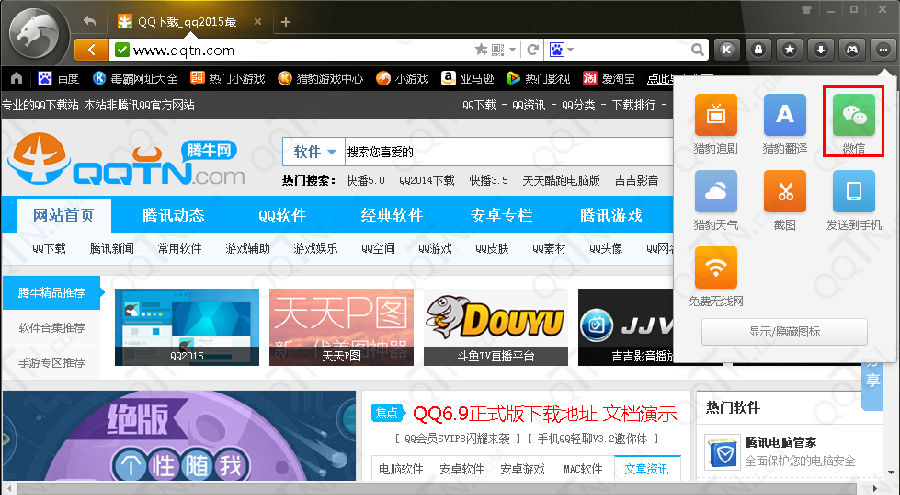This screenshot has width=900, height=495.
Task: Click the 天天酷跑电脑版 hot search term
Action: 560,181
